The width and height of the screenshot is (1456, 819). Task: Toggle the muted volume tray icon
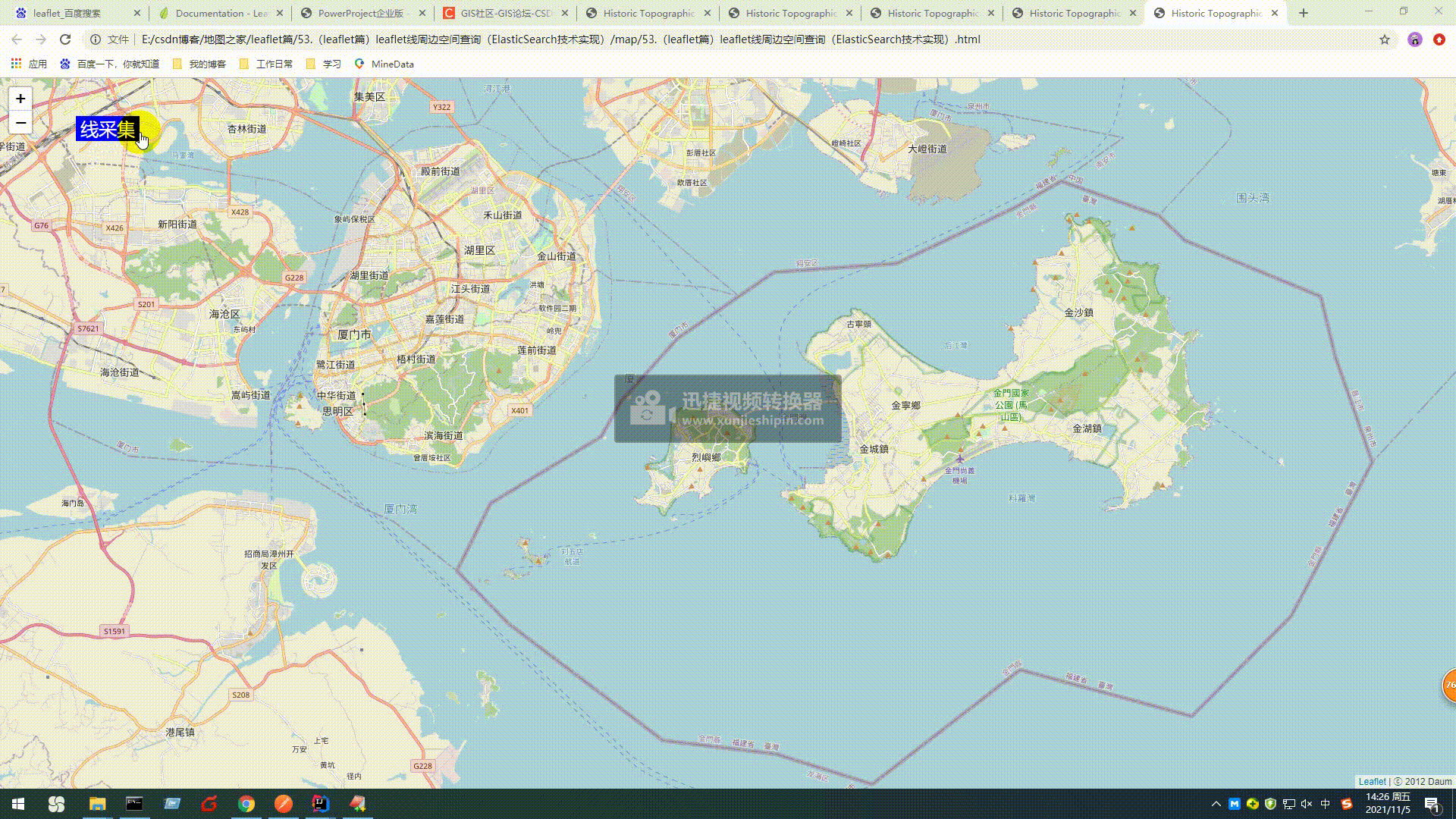[x=1306, y=804]
